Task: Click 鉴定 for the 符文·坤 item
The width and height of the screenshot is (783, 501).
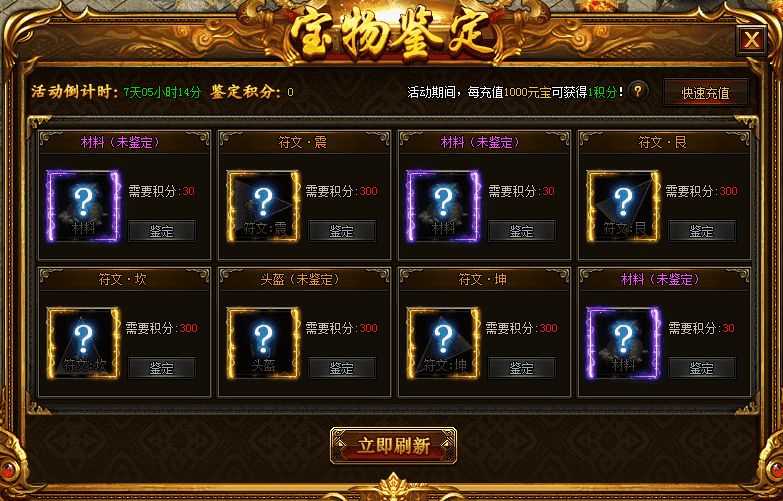Action: click(522, 368)
